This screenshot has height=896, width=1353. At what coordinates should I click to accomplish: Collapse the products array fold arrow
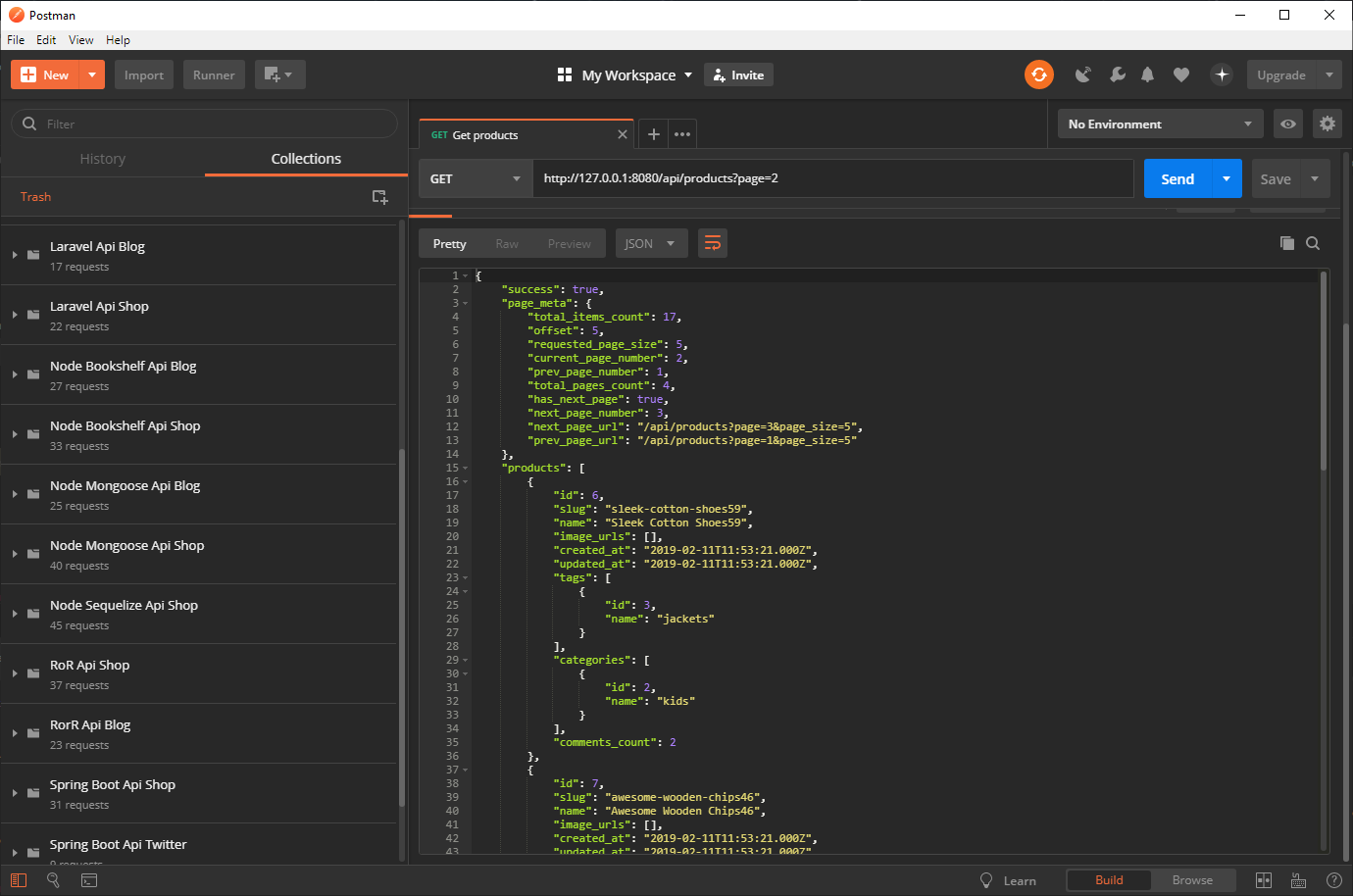pos(466,469)
